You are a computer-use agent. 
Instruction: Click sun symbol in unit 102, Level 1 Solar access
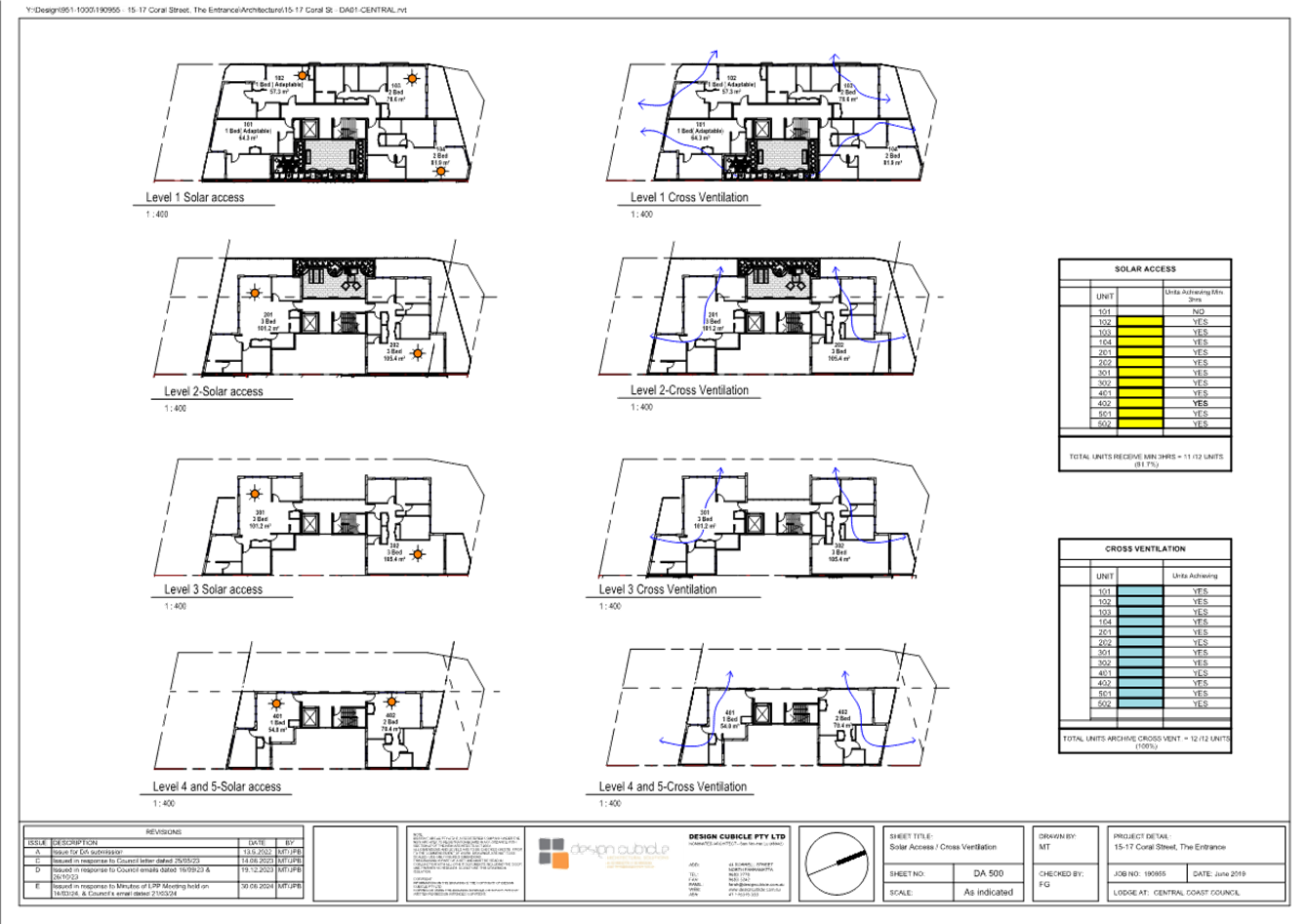point(303,75)
